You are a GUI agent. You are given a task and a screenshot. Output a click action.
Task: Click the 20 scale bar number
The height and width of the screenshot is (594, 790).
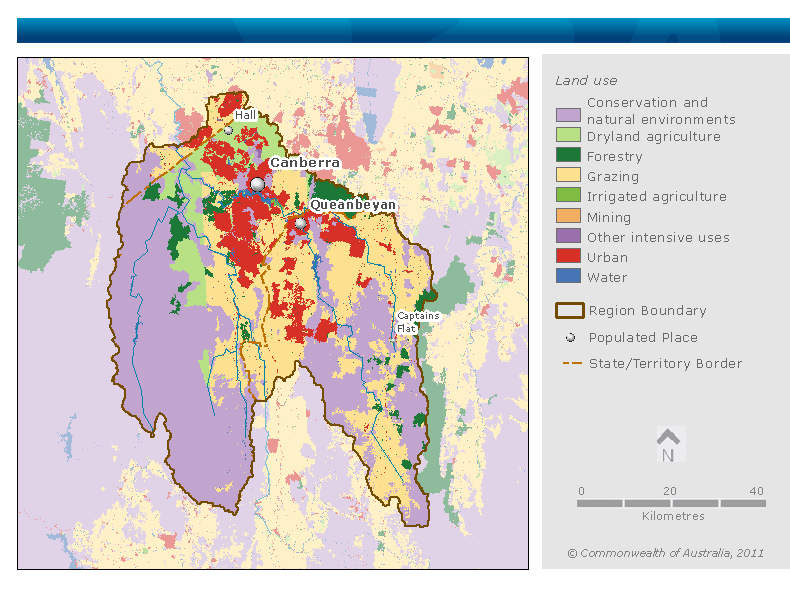tap(670, 491)
